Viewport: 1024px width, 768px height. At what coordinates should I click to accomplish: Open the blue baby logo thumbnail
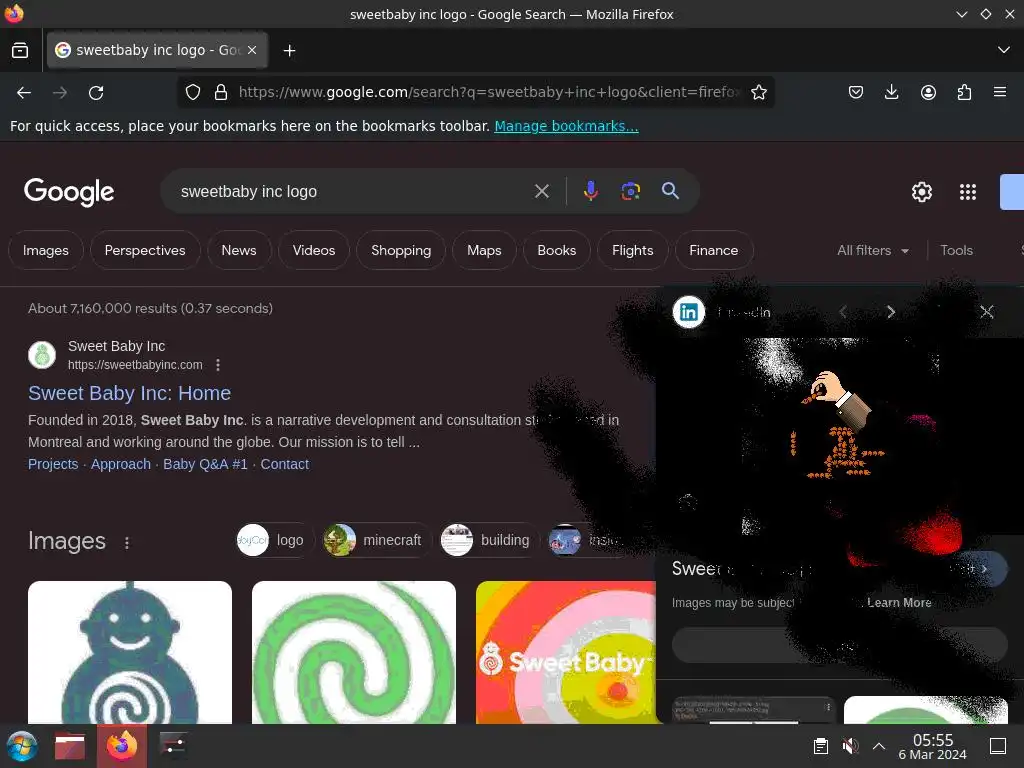click(130, 652)
